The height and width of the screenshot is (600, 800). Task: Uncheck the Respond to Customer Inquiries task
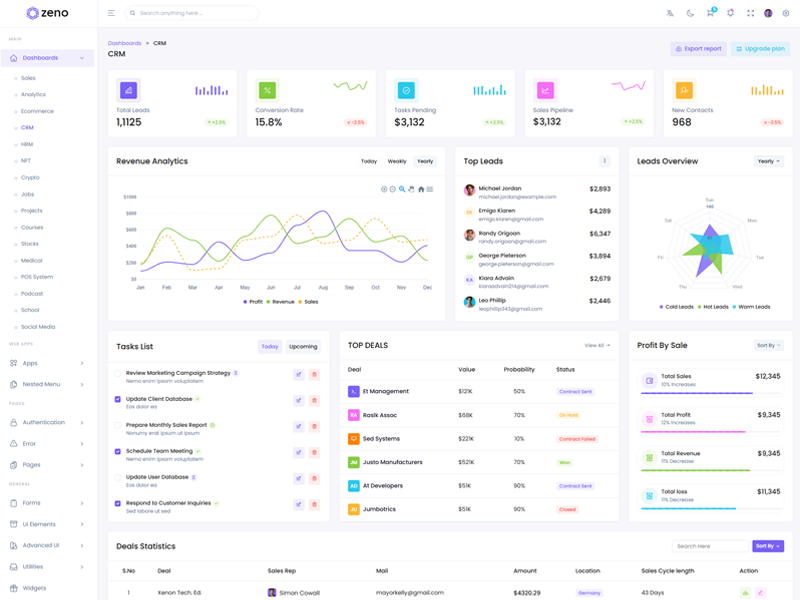click(118, 503)
